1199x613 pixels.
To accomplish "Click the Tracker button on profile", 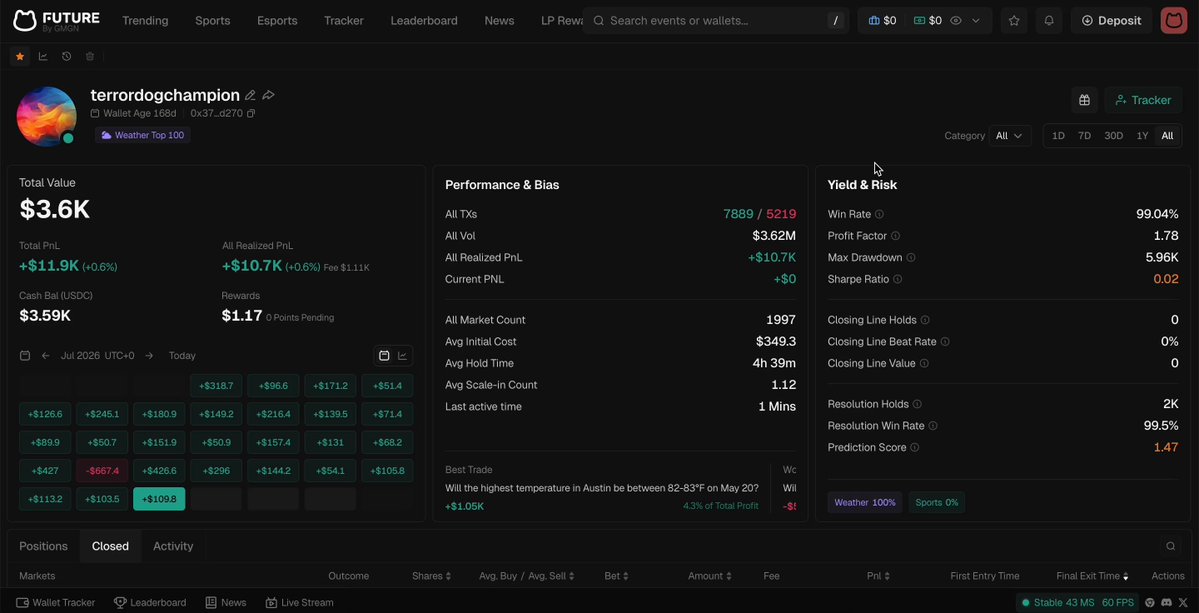I will point(1143,100).
